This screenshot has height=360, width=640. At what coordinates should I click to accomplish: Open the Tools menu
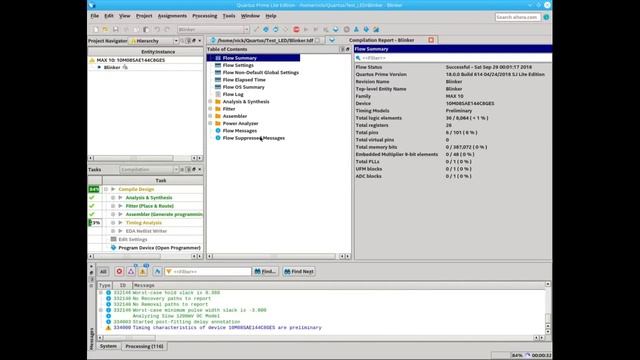point(229,16)
